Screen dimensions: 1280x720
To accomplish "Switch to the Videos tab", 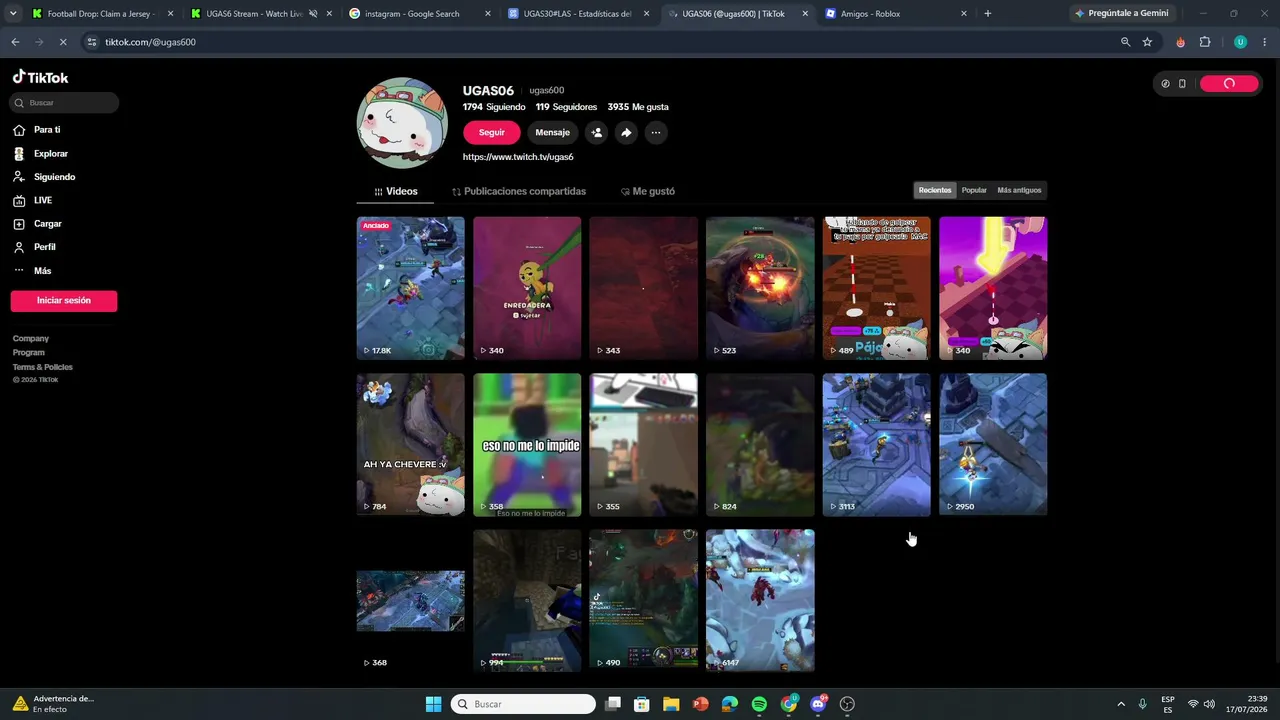I will coord(396,191).
